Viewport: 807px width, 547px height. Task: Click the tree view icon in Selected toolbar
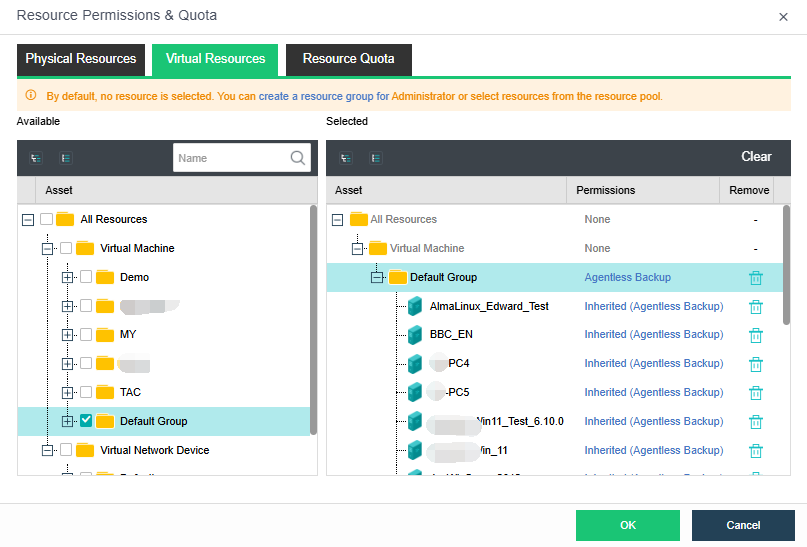click(x=346, y=158)
